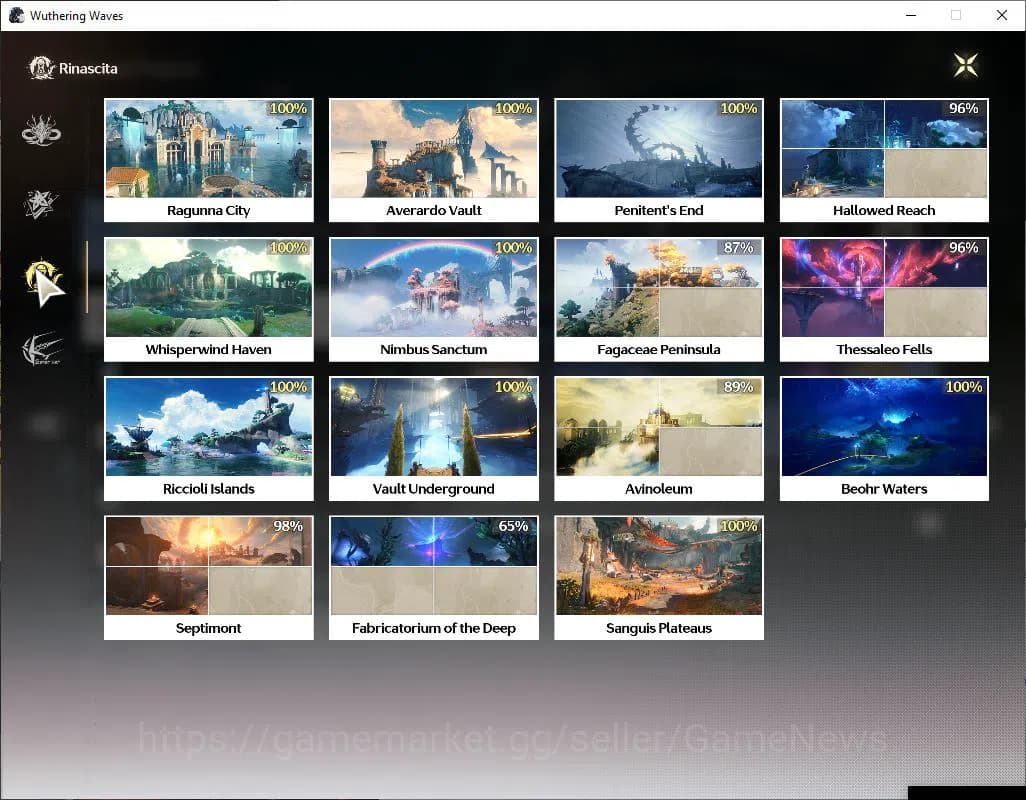Click the first region emblem in sidebar

point(41,131)
